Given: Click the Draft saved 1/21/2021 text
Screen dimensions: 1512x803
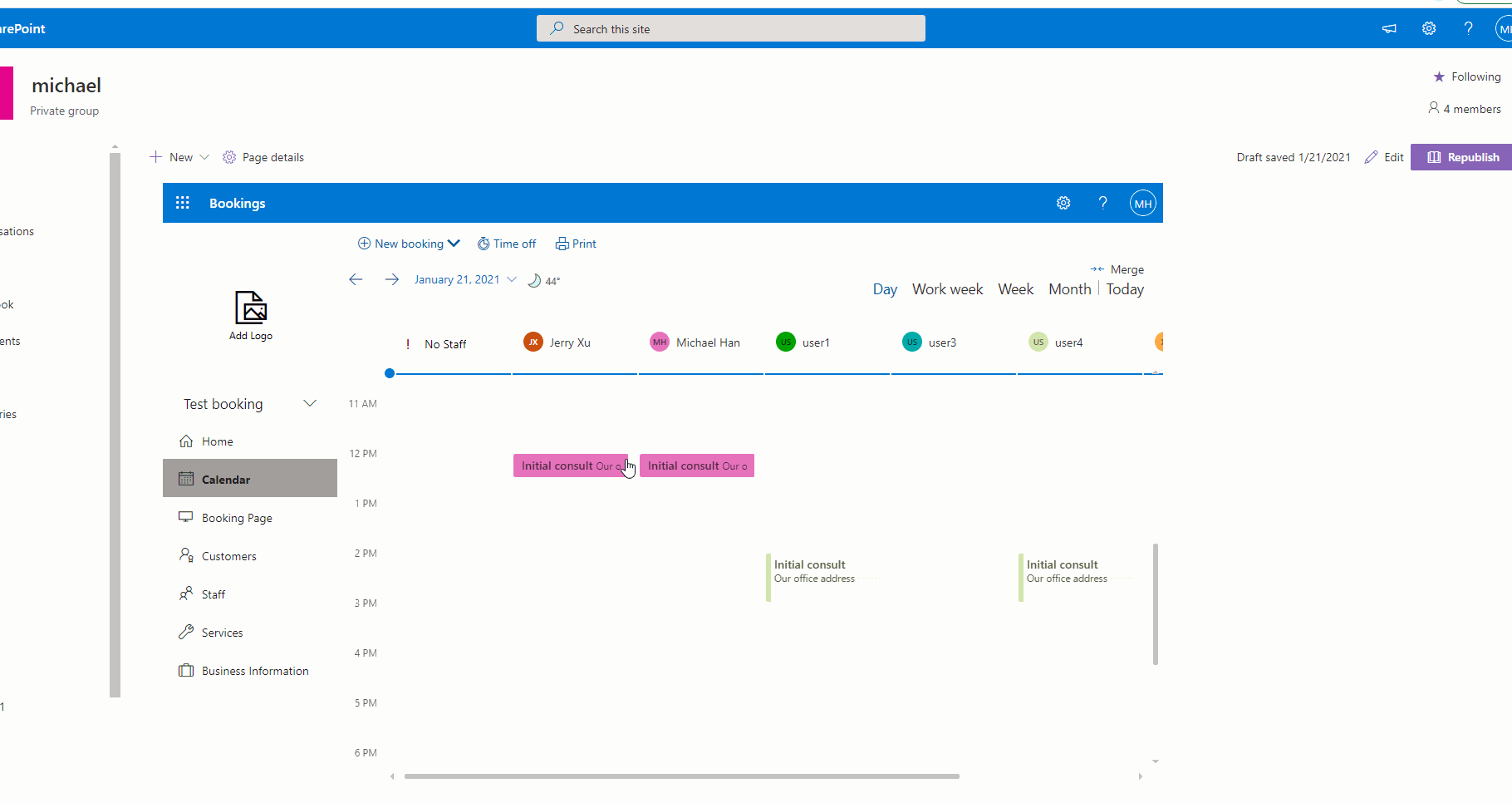Looking at the screenshot, I should 1294,157.
